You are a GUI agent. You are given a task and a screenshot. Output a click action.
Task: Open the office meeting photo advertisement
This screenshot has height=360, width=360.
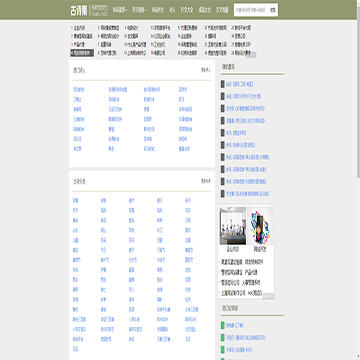point(233,226)
